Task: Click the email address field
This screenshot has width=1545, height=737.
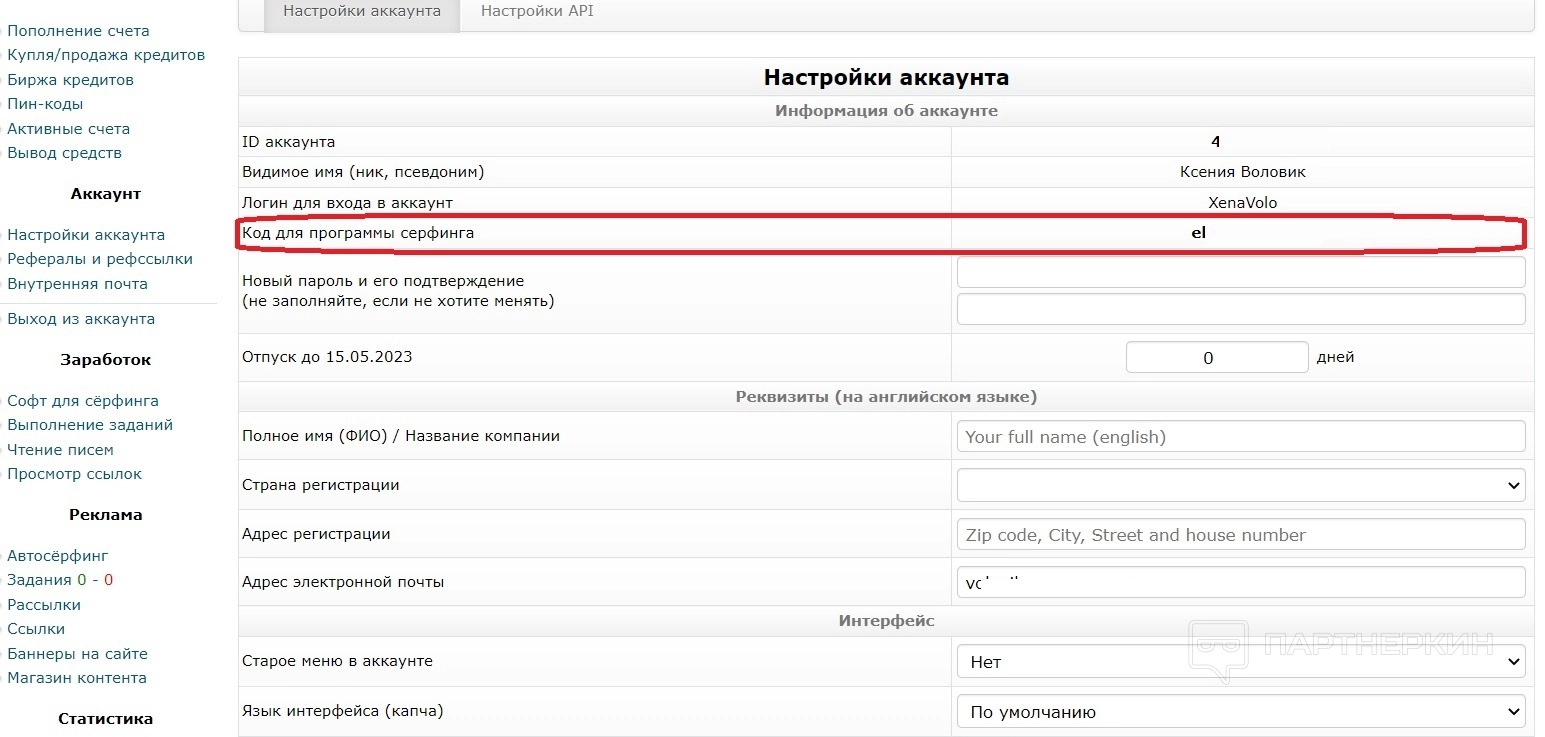Action: point(1241,582)
